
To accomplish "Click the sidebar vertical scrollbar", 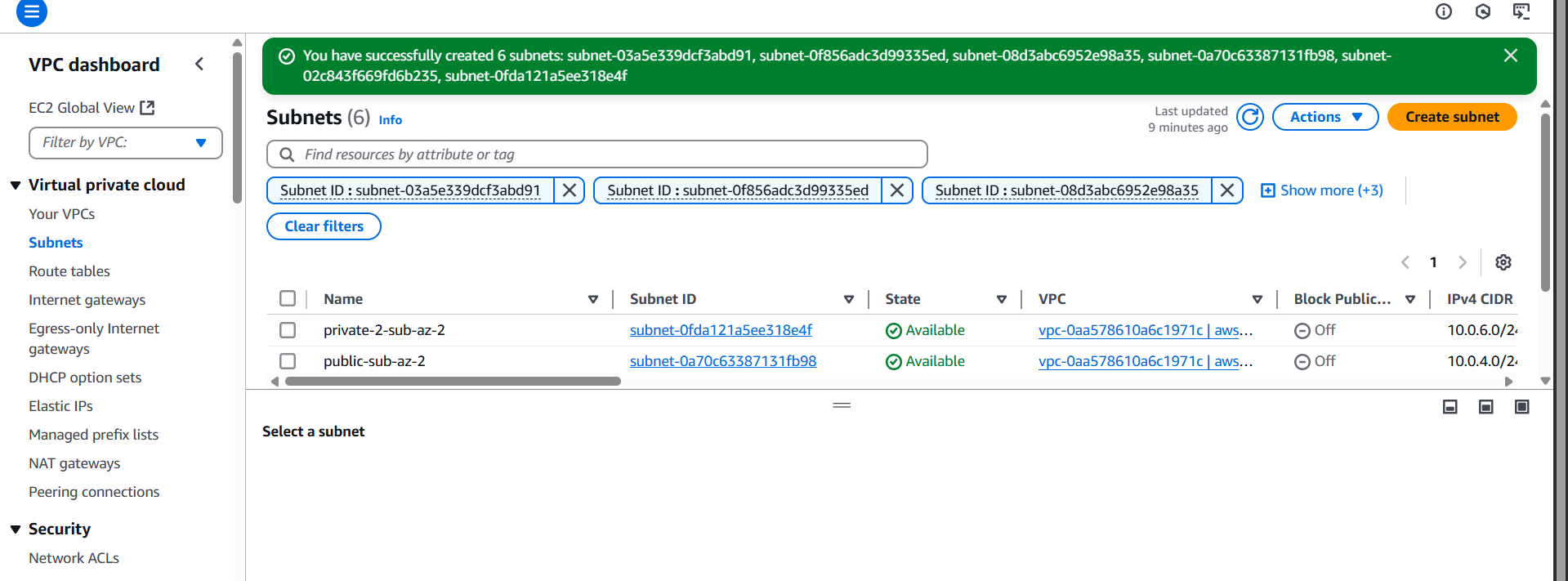I will 237,127.
